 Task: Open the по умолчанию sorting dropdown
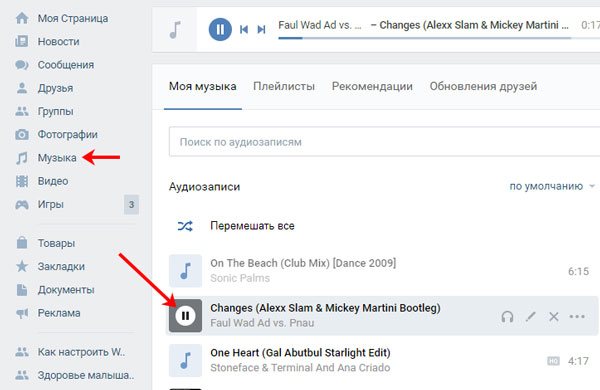(x=552, y=186)
